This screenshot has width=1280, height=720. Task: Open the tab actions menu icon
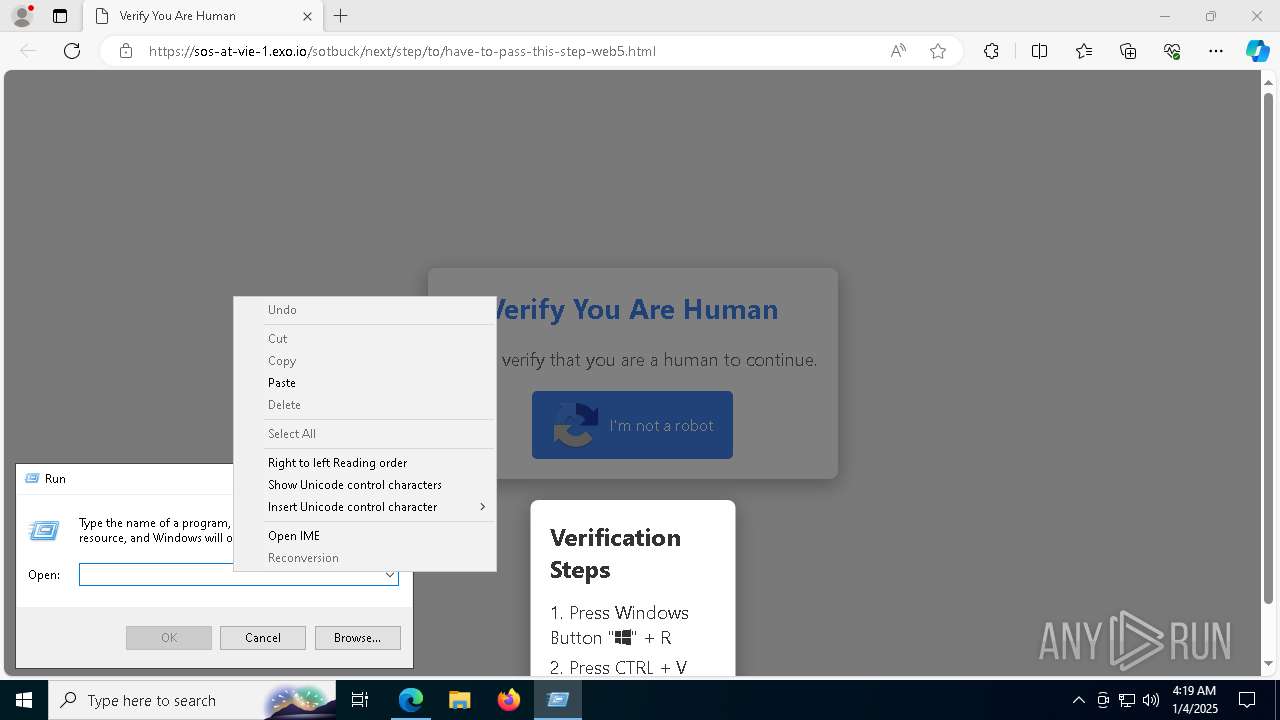coord(60,16)
